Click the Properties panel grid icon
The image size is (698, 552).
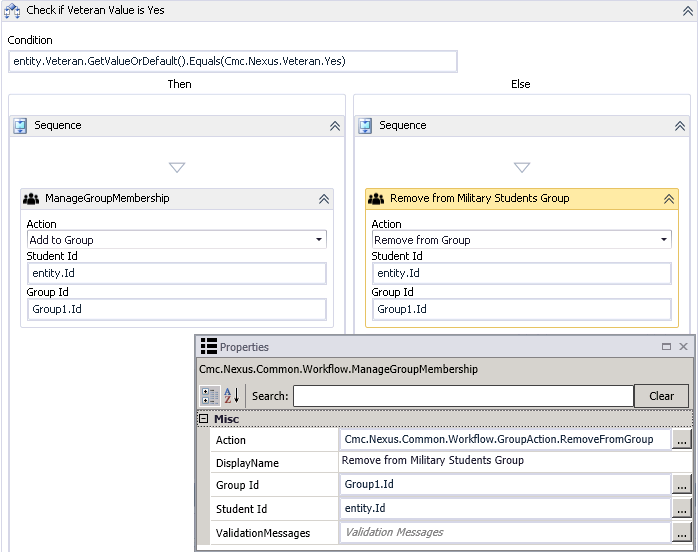click(209, 346)
